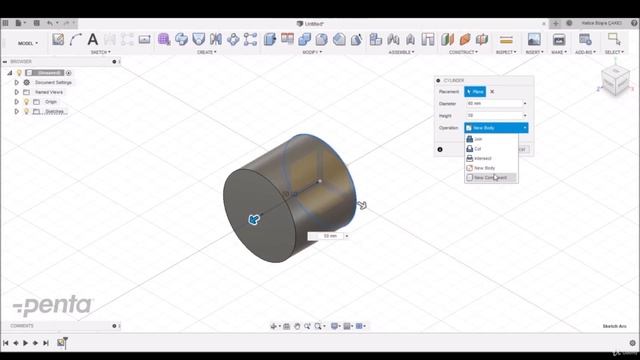640x360 pixels.
Task: Expand the Sketches folder node
Action: click(17, 111)
